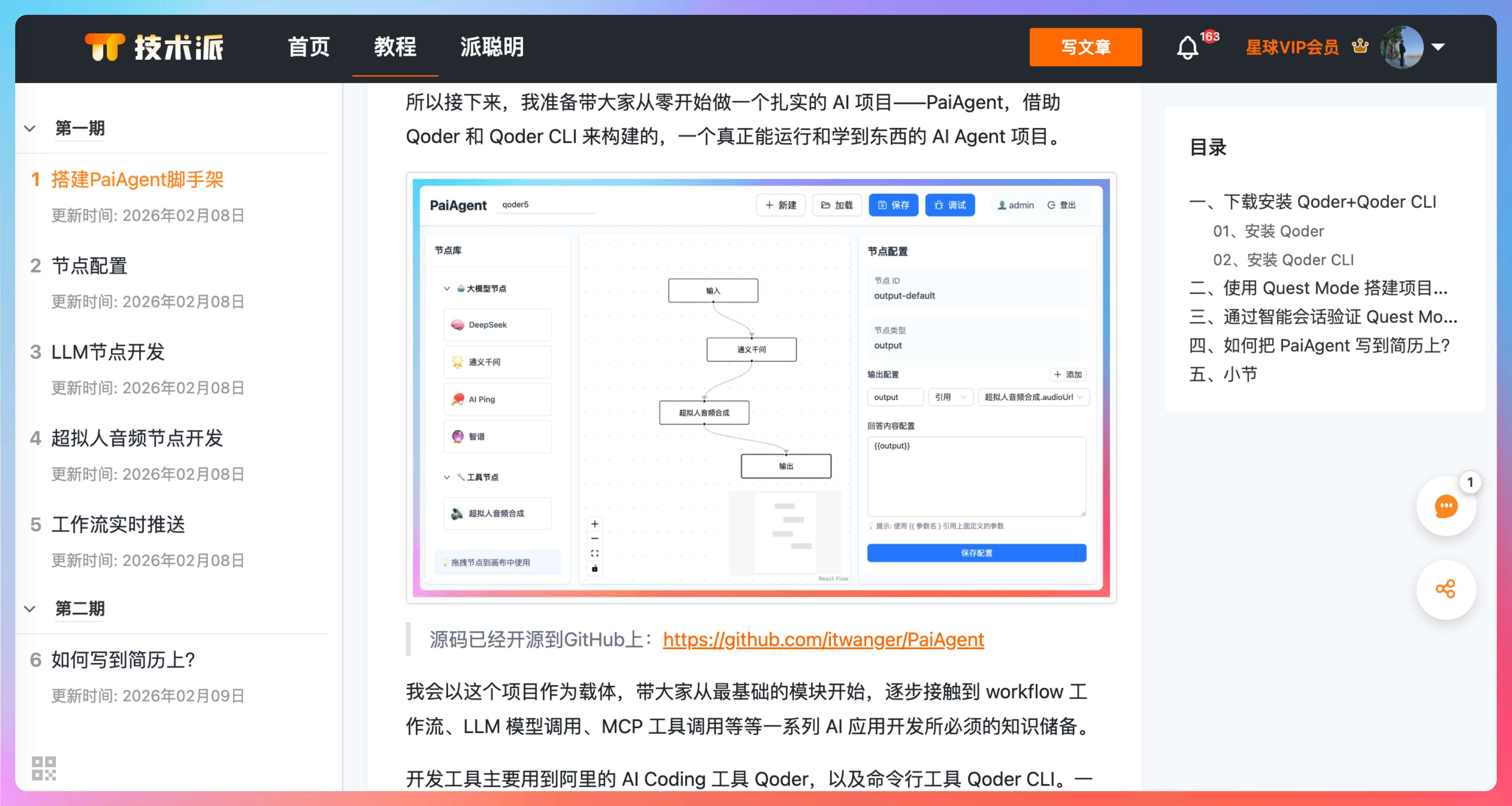Open the PaiAgent GitHub link
1512x806 pixels.
(x=823, y=639)
